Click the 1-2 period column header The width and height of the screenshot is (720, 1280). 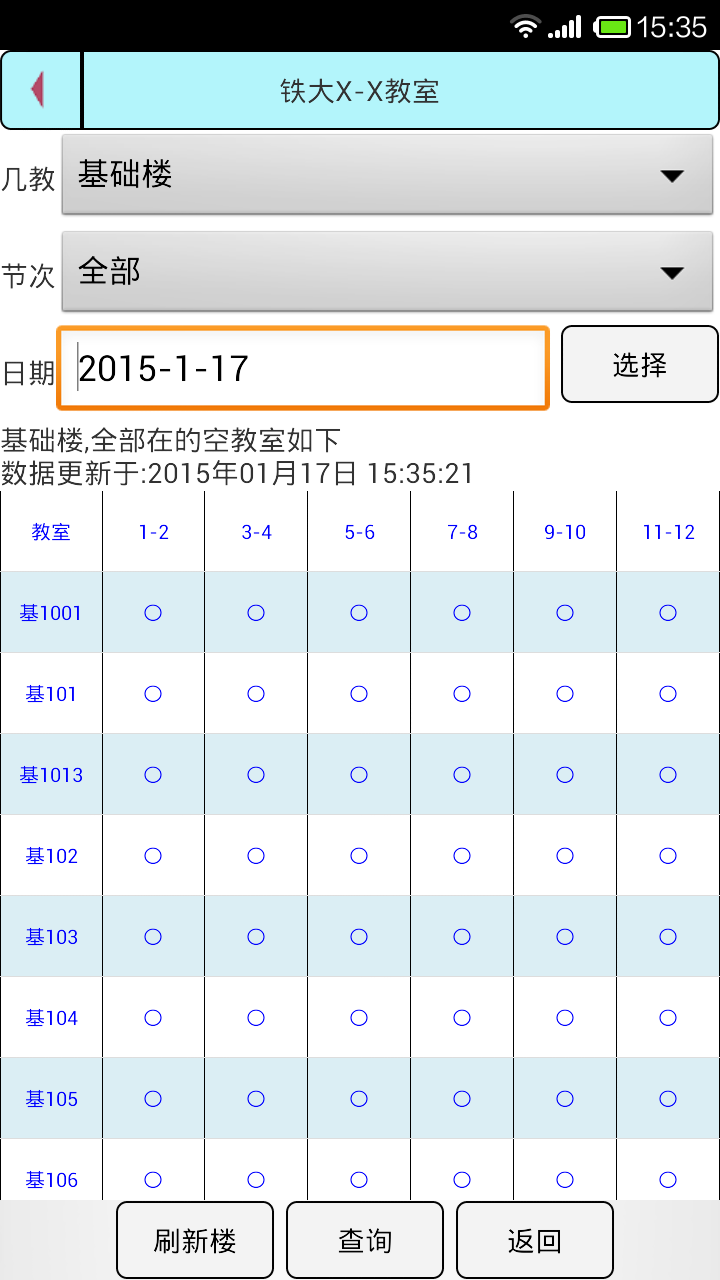click(x=153, y=532)
